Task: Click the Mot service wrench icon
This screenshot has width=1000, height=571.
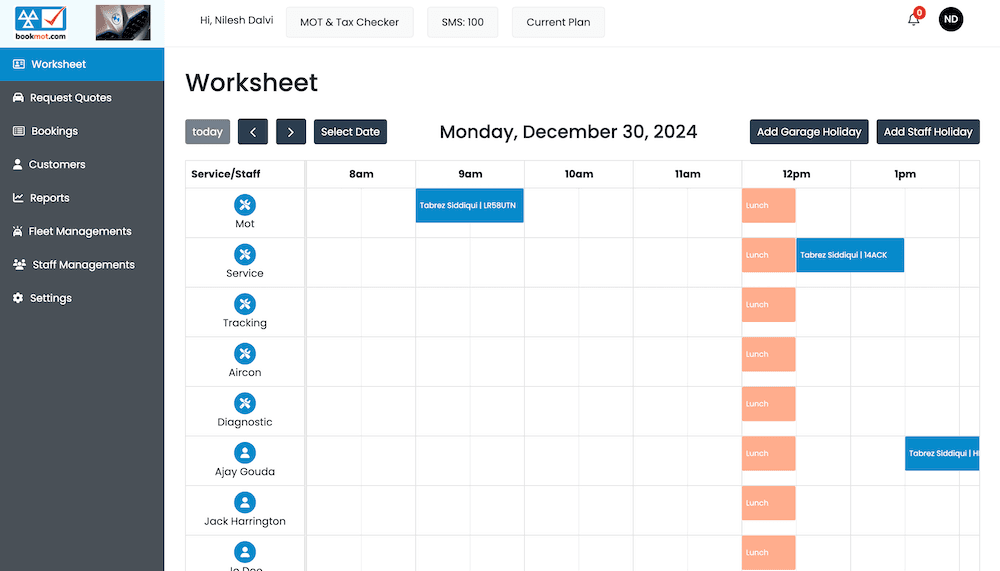Action: tap(245, 205)
